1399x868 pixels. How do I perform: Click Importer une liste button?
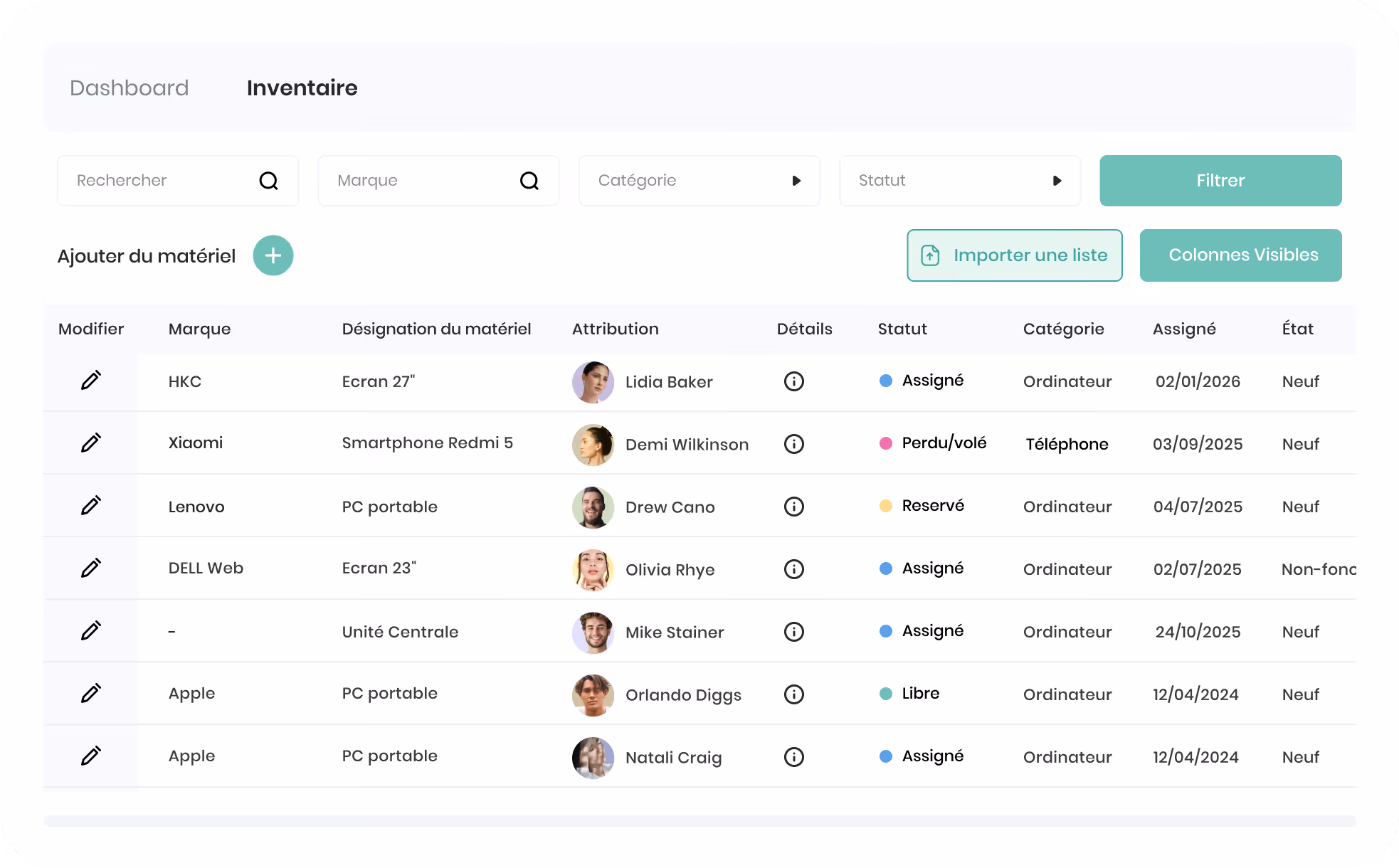pyautogui.click(x=1015, y=255)
